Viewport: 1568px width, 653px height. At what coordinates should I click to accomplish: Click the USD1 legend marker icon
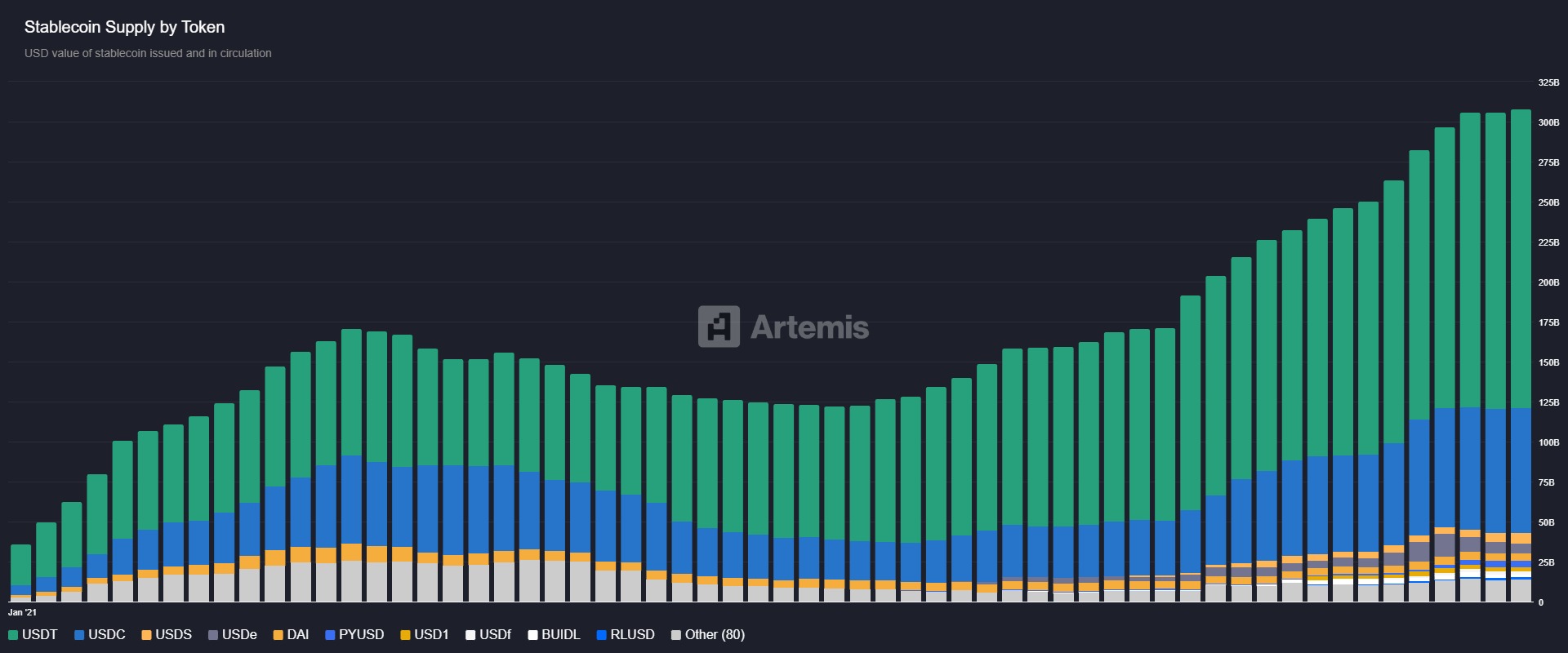(x=405, y=635)
